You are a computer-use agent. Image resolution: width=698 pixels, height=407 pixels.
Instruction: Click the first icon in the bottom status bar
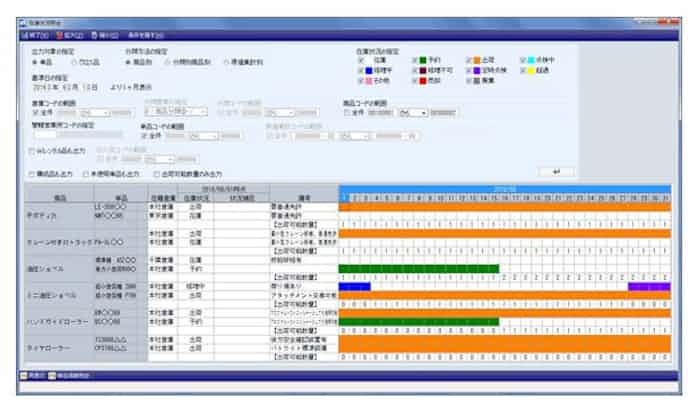tap(24, 374)
